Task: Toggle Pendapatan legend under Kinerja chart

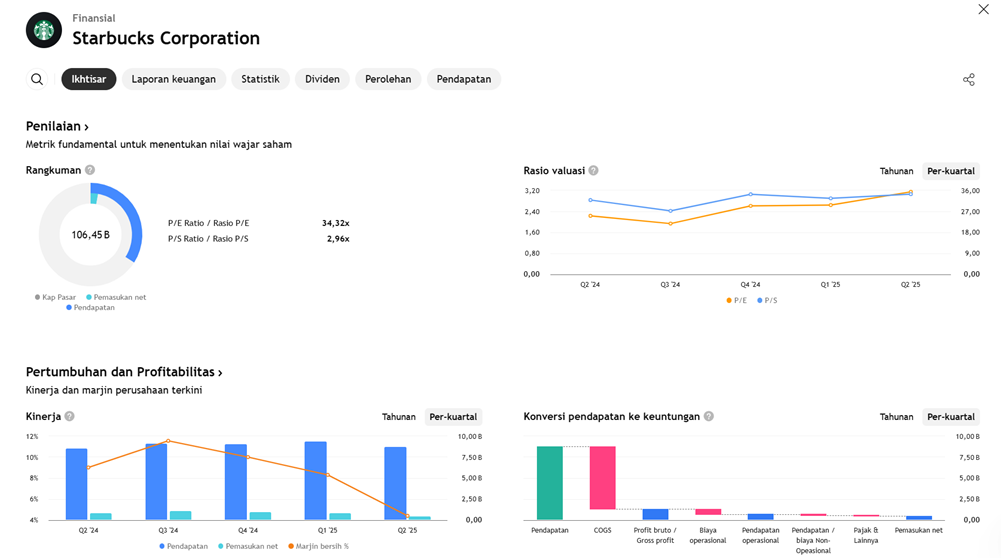Action: coord(183,546)
